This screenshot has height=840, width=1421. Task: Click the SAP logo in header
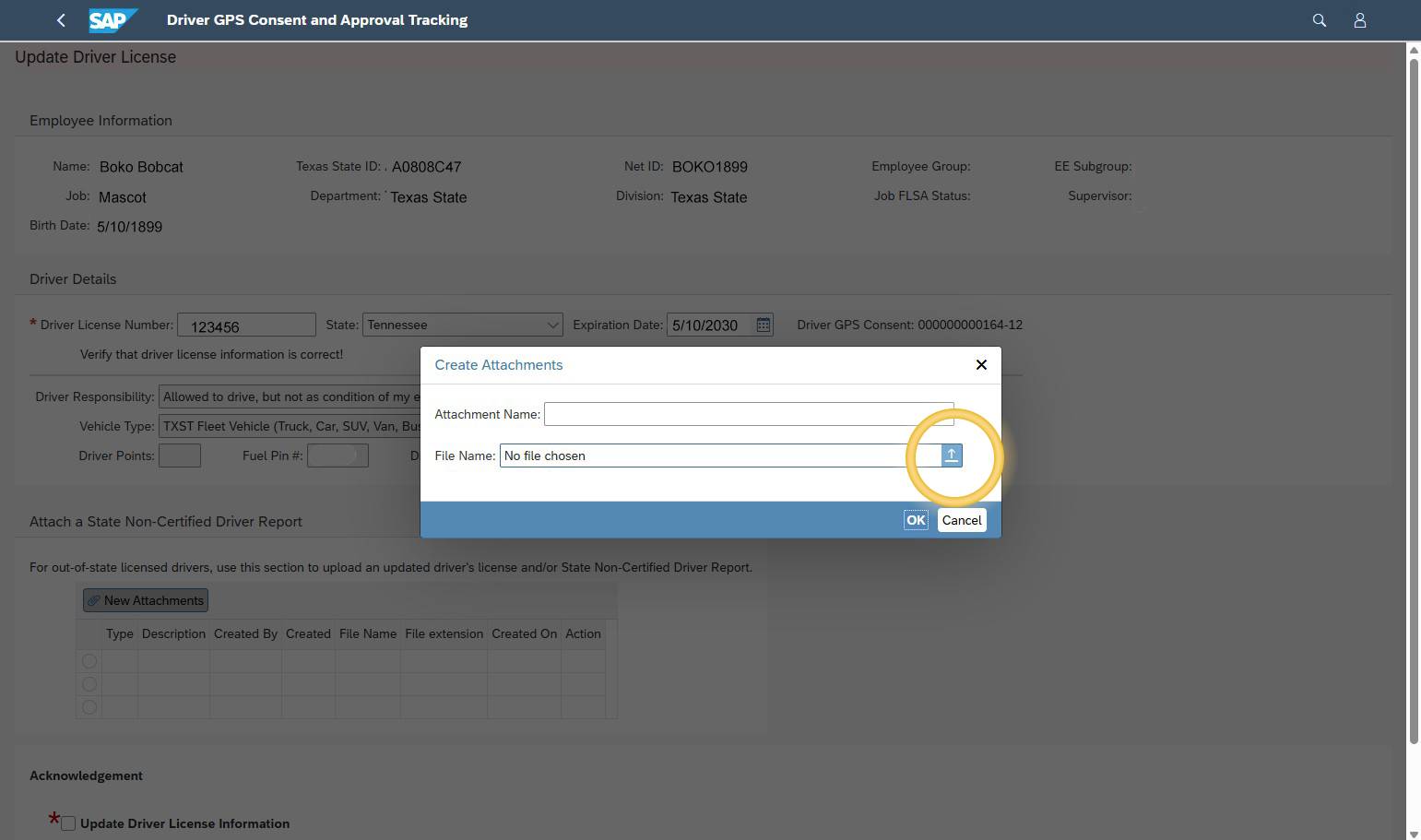click(112, 19)
